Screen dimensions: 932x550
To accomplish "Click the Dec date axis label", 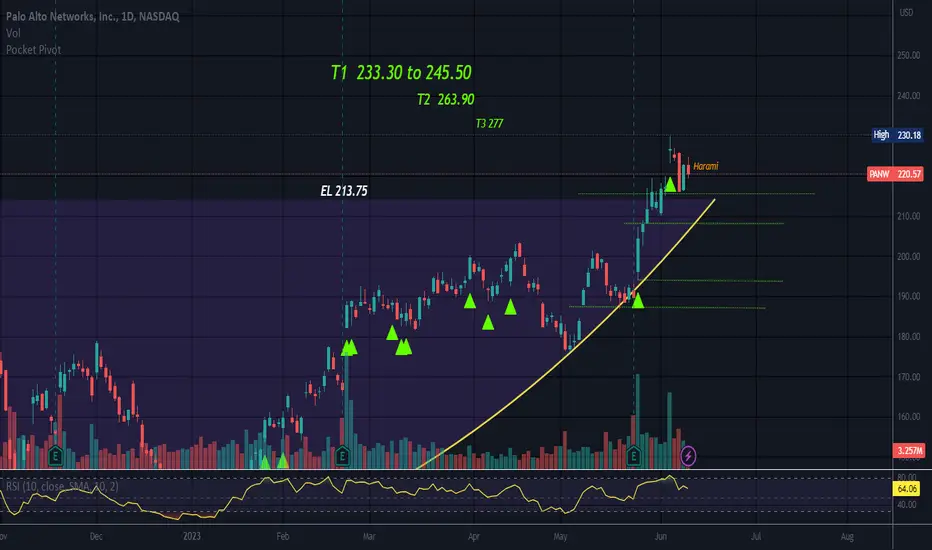I will click(96, 536).
